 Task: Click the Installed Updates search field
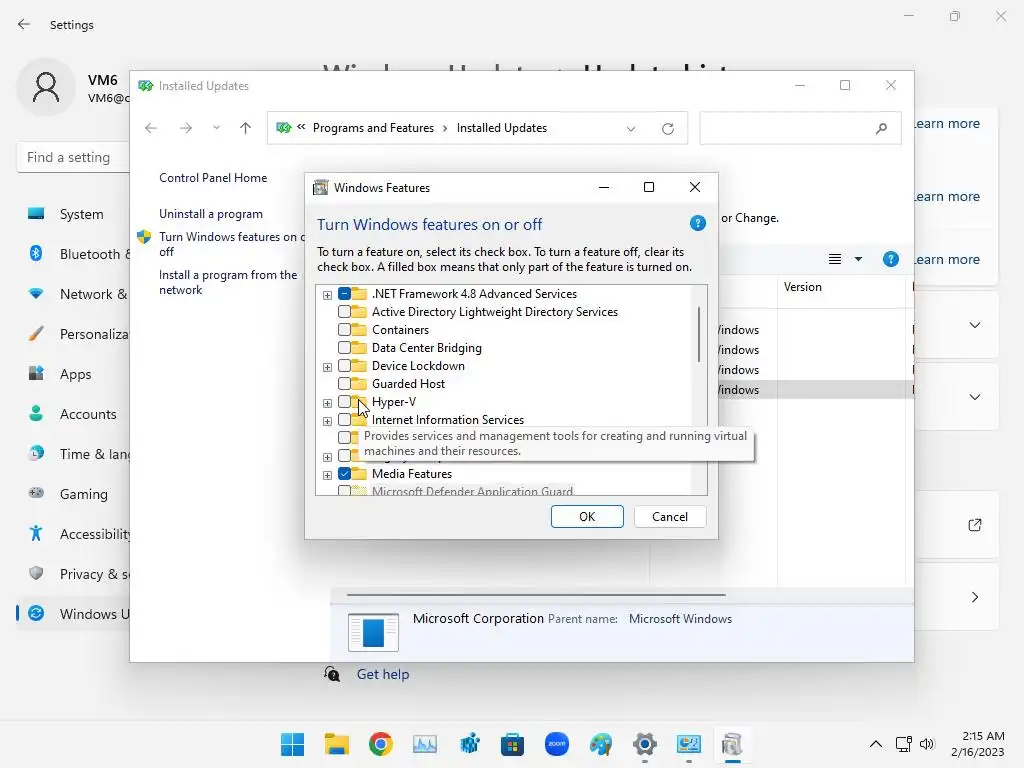coord(801,129)
